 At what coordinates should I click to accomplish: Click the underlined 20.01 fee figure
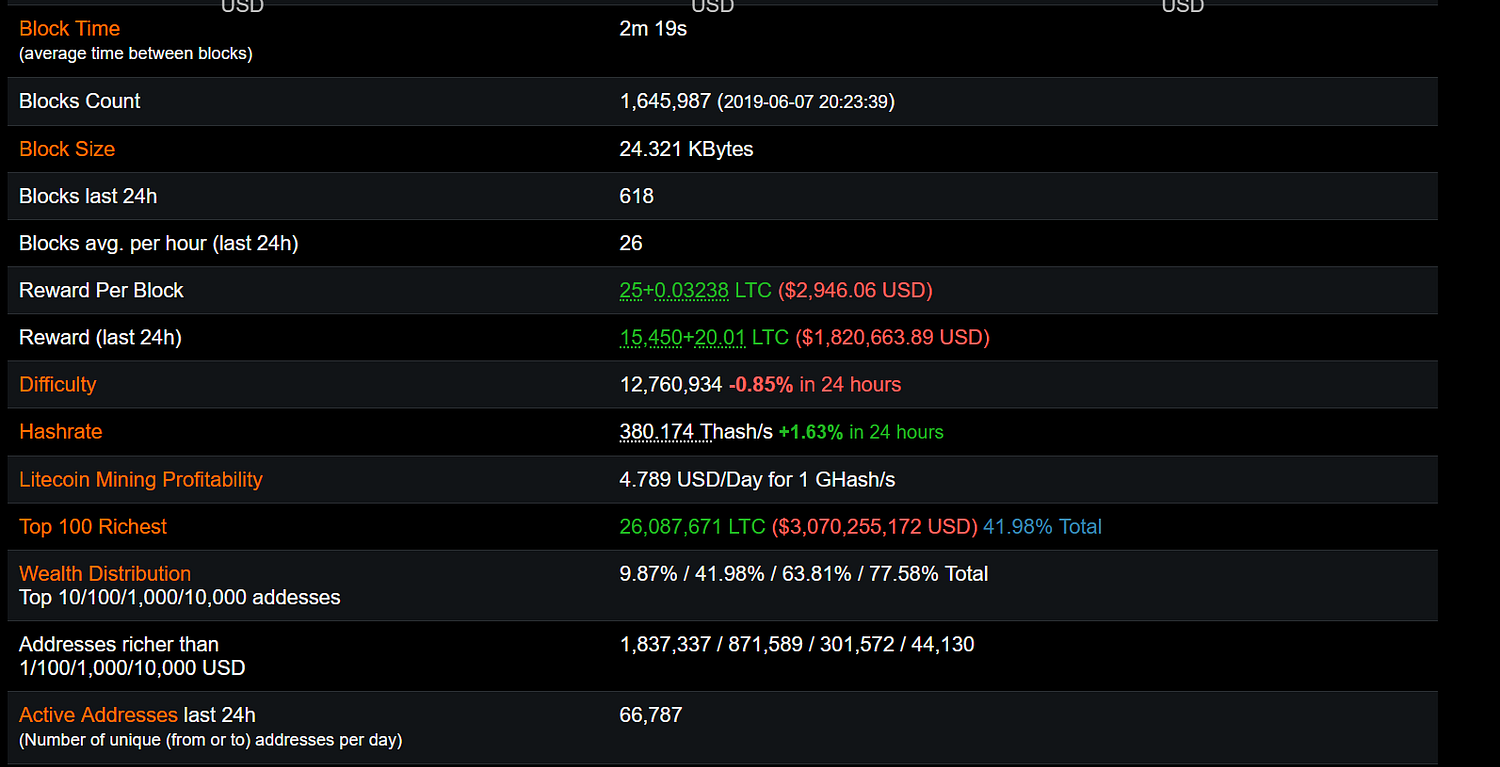tap(720, 337)
